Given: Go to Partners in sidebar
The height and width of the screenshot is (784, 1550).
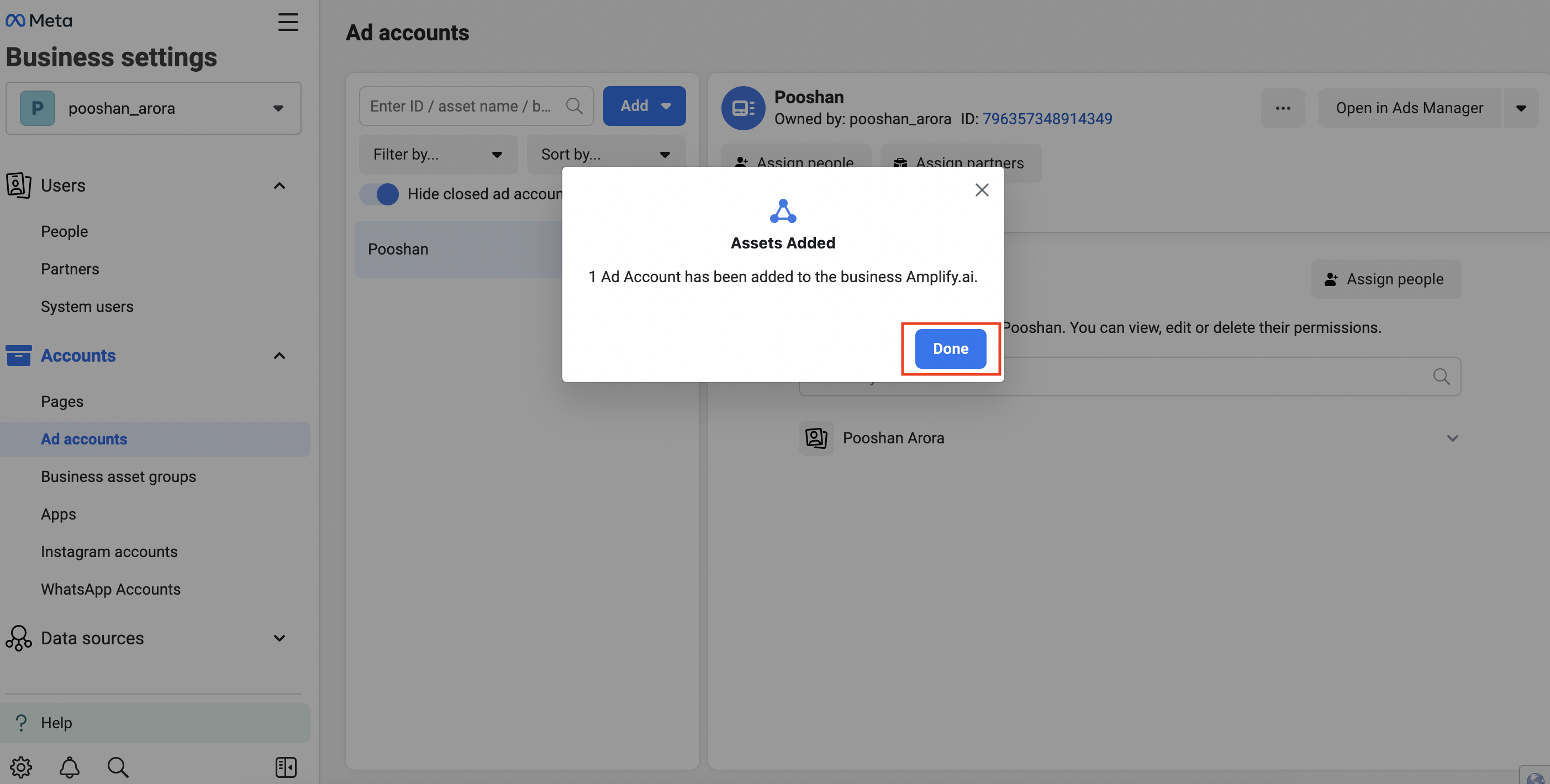Looking at the screenshot, I should (70, 269).
